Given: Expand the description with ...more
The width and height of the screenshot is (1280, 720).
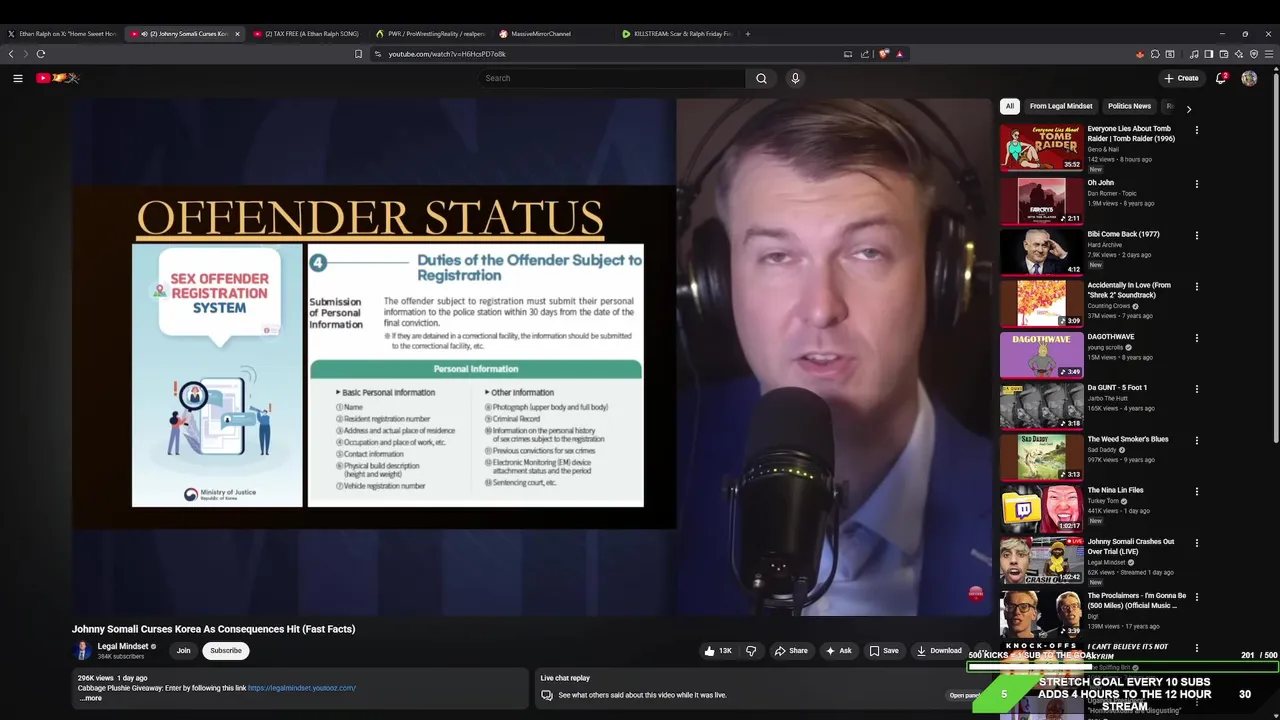Looking at the screenshot, I should (x=91, y=698).
